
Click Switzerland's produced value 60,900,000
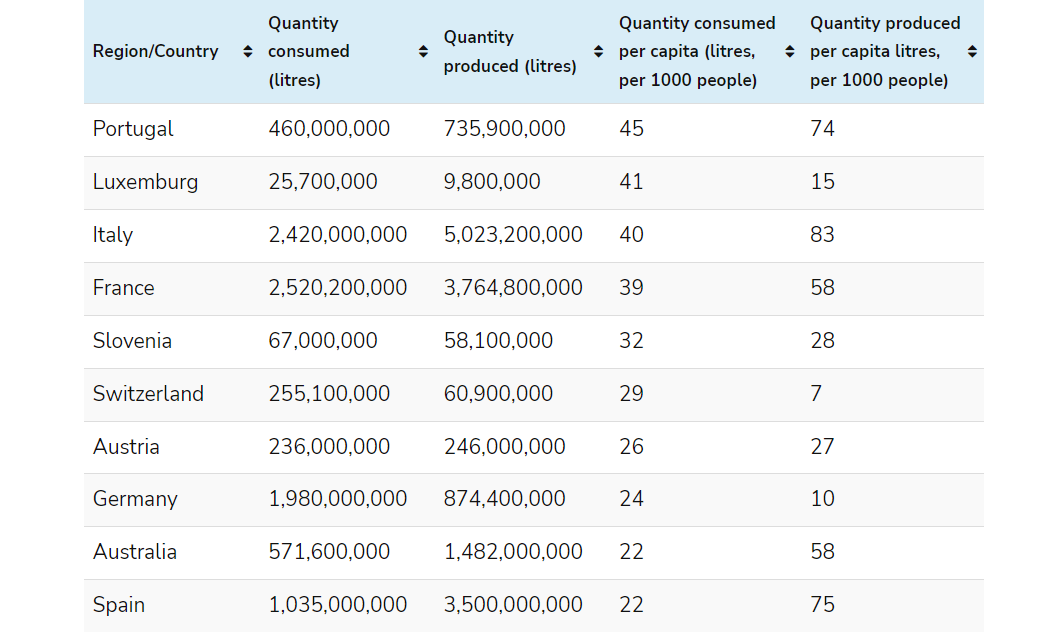499,394
